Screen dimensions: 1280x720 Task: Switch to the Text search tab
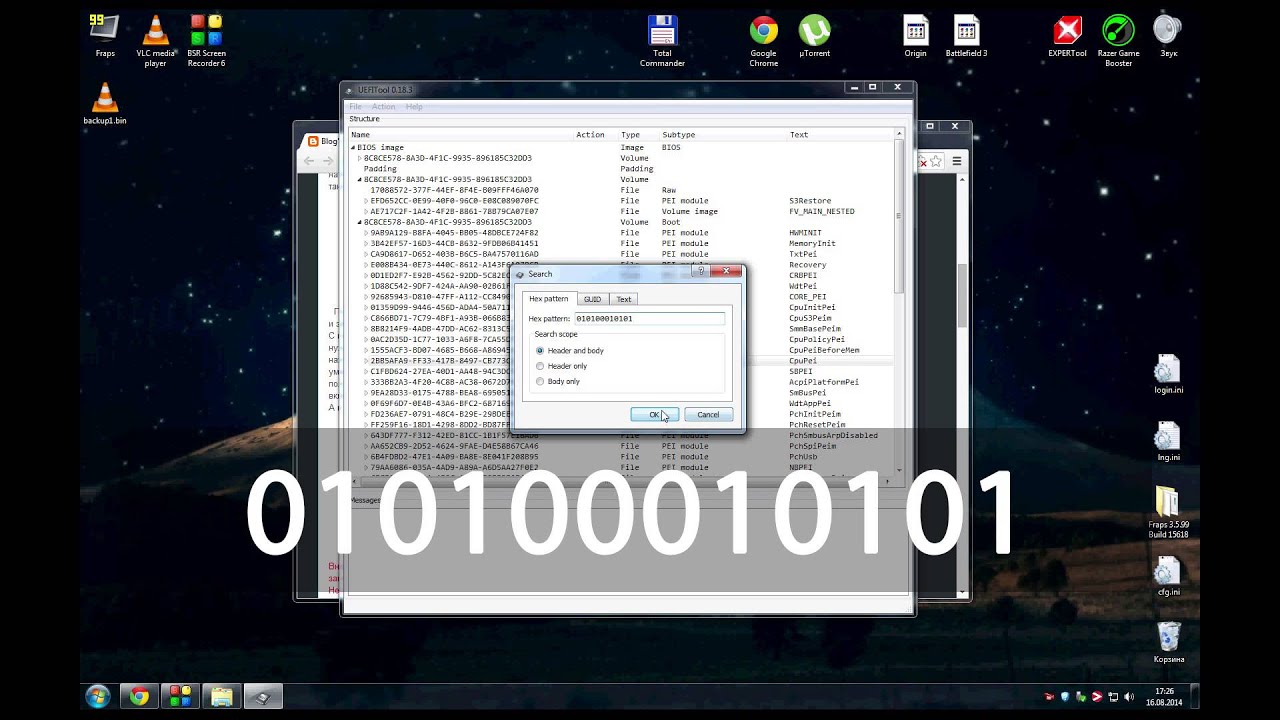[623, 299]
